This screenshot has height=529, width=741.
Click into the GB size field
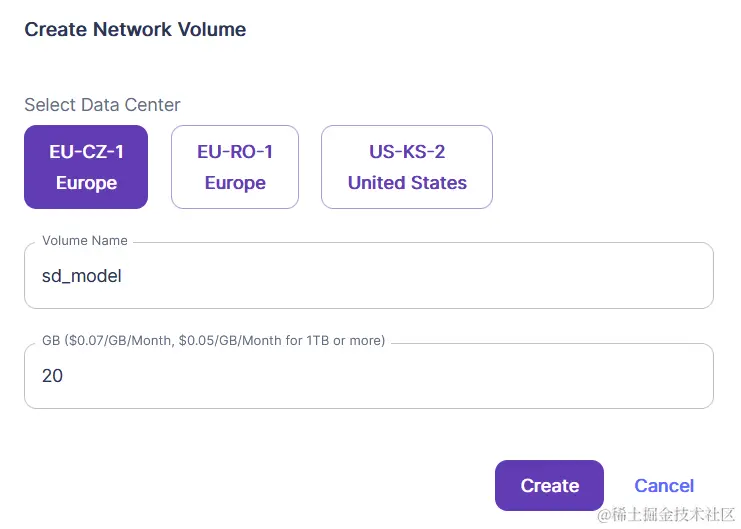[369, 376]
